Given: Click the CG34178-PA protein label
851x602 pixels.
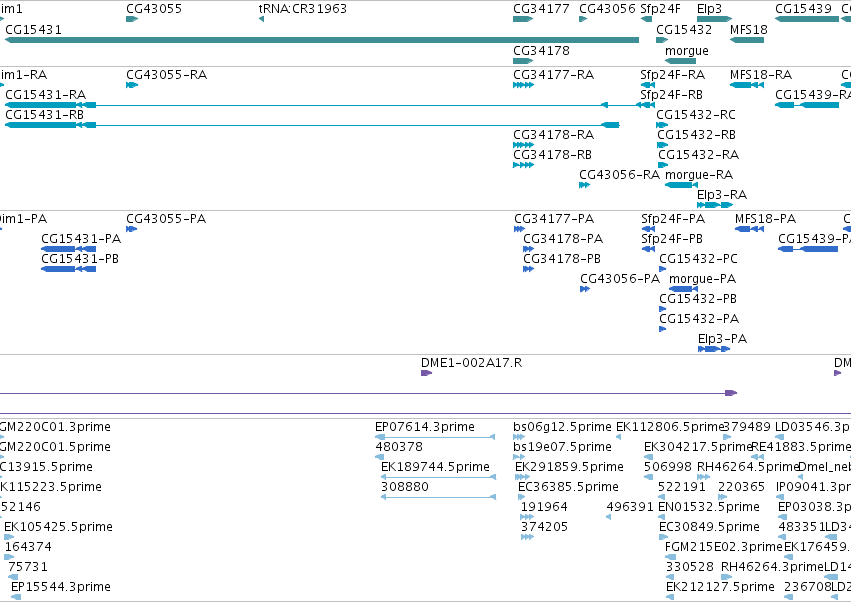Looking at the screenshot, I should pyautogui.click(x=563, y=239).
